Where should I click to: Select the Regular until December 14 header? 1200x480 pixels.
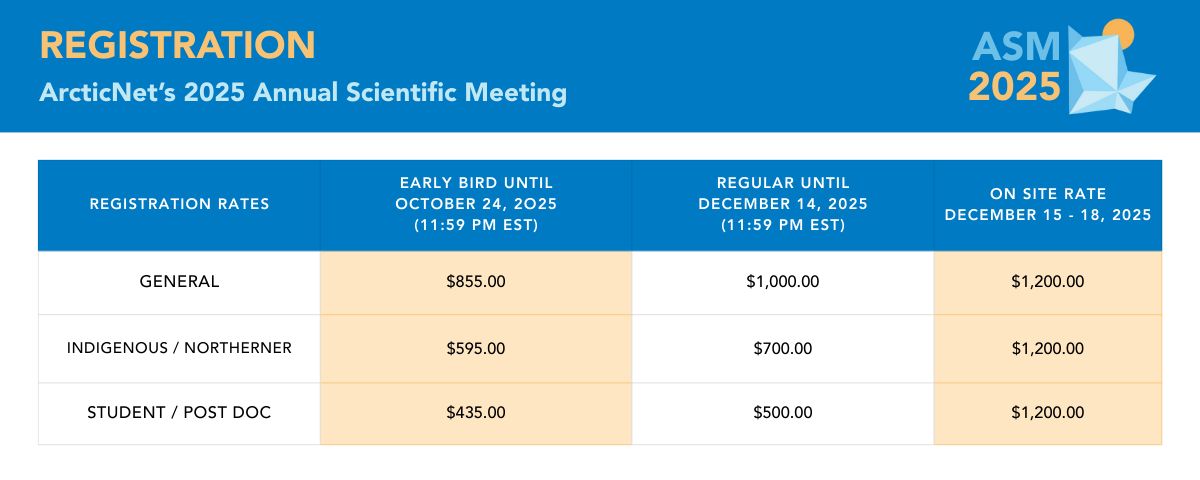coord(783,204)
